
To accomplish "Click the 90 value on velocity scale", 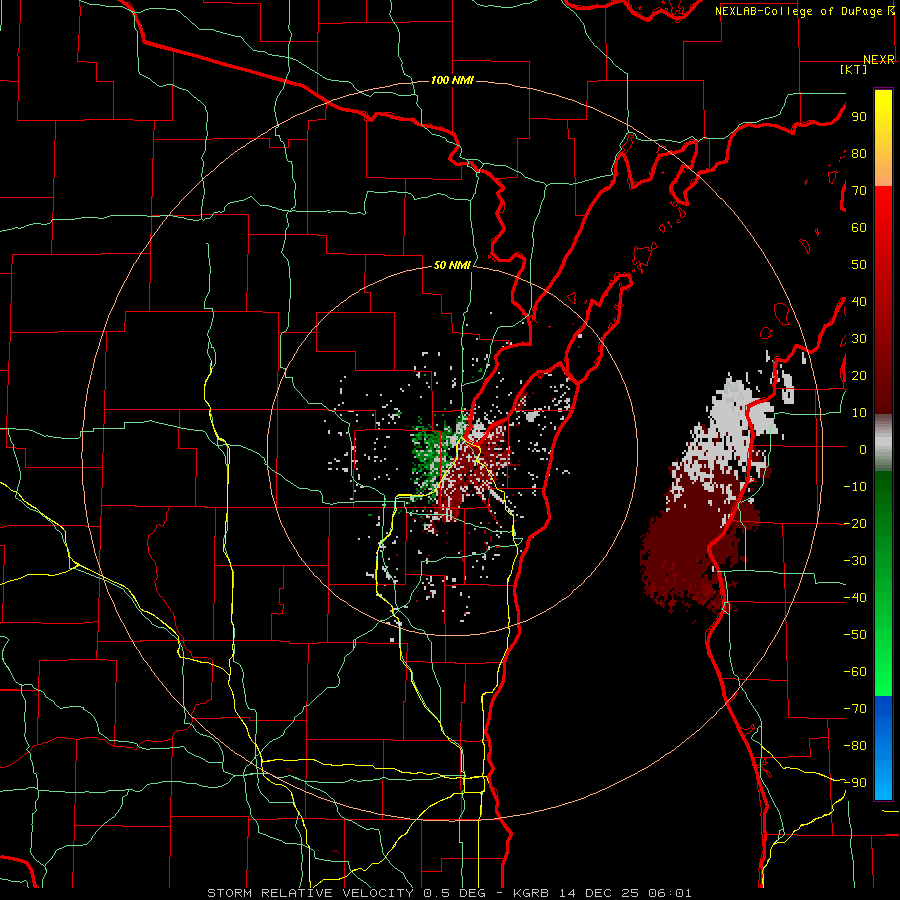I will (859, 117).
